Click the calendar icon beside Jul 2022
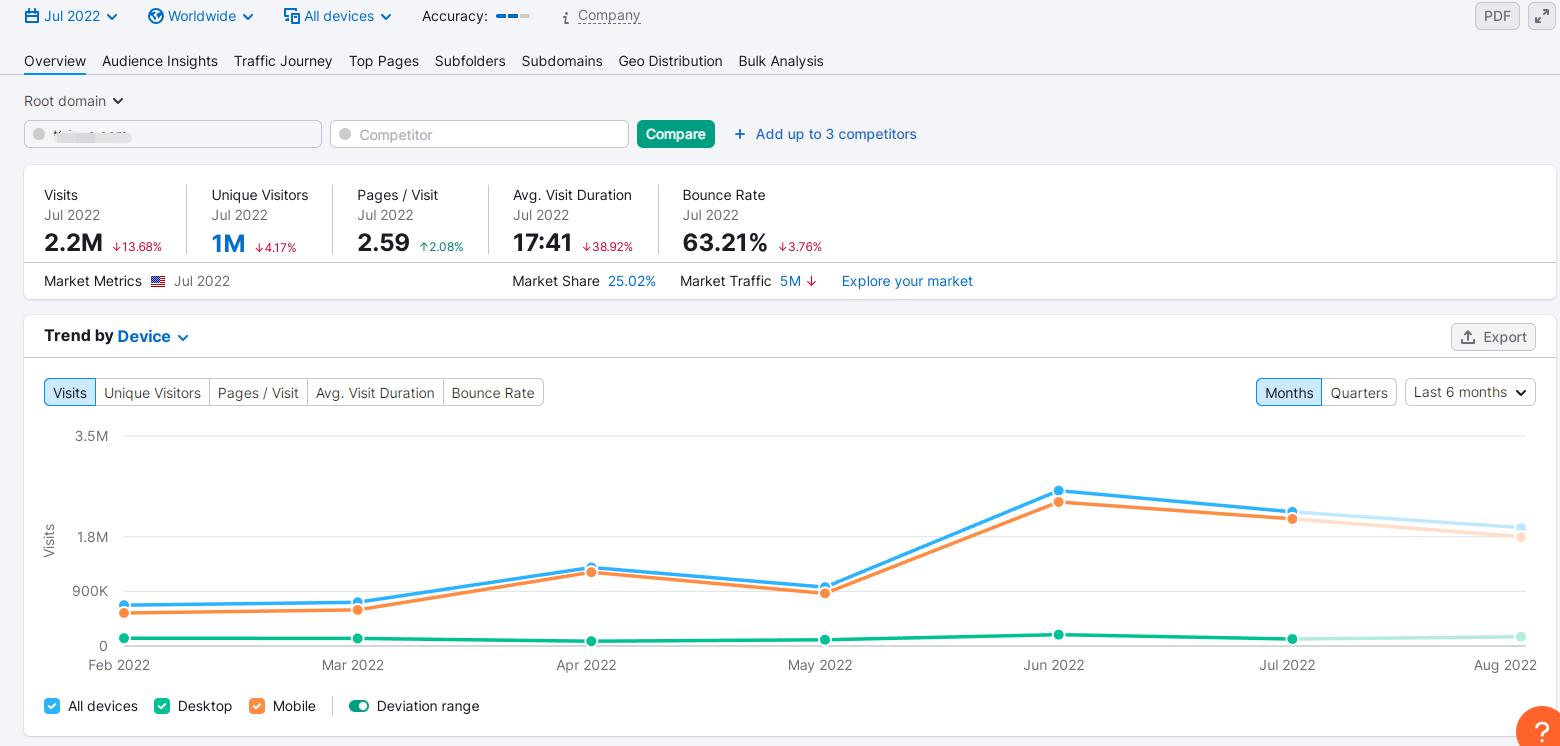The width and height of the screenshot is (1560, 746). [x=32, y=16]
